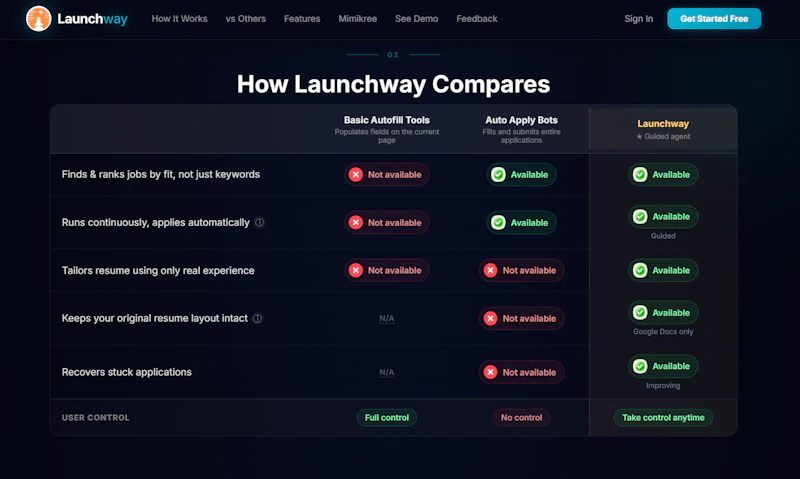Click the 'Improving' note under Available
800x479 pixels.
pos(663,386)
